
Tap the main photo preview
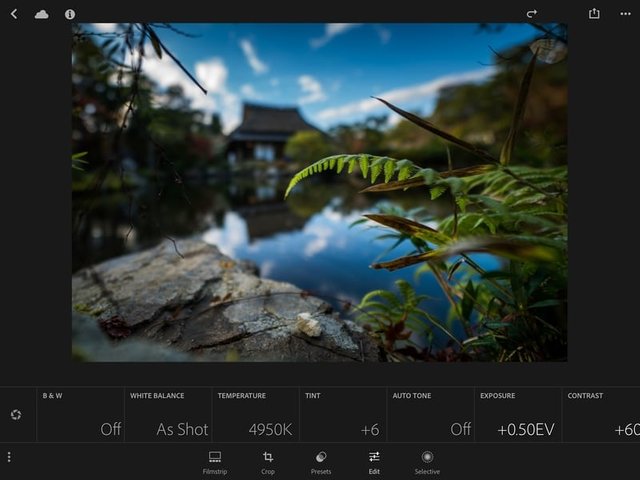320,192
